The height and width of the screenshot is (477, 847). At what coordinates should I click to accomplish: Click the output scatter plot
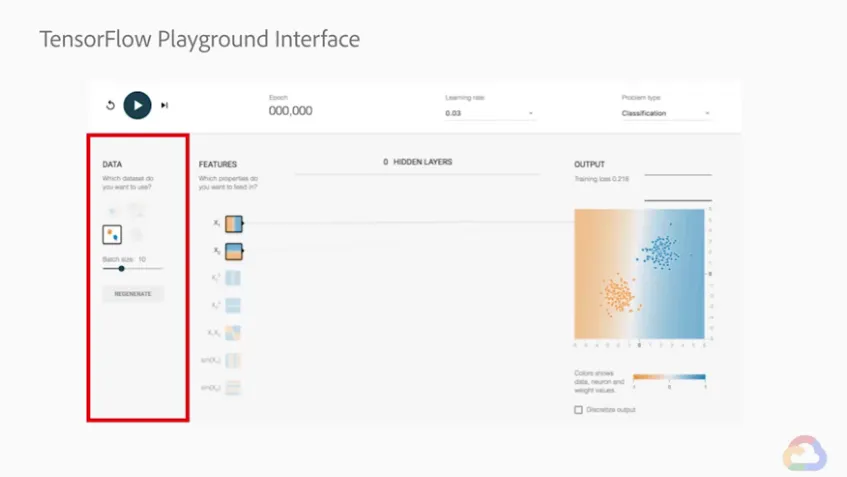(x=640, y=274)
